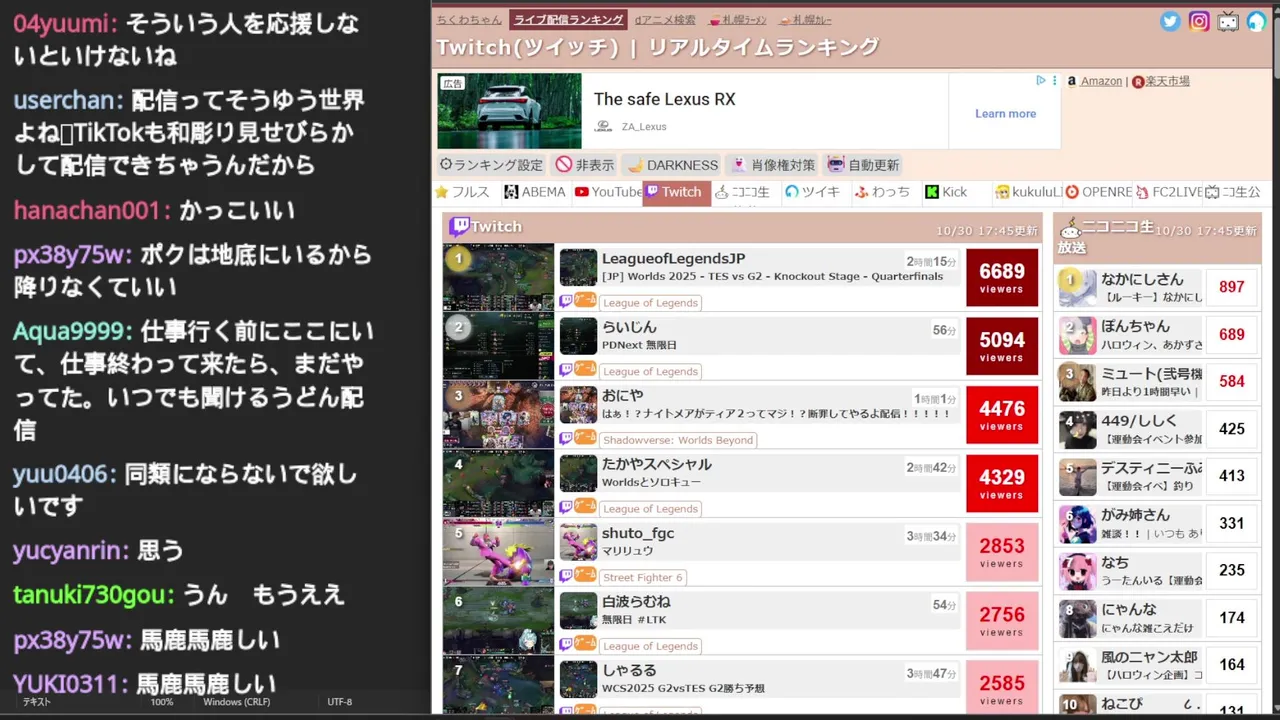Click 白波らむね channel avatar
Screen dimensions: 1280x720
pyautogui.click(x=578, y=611)
